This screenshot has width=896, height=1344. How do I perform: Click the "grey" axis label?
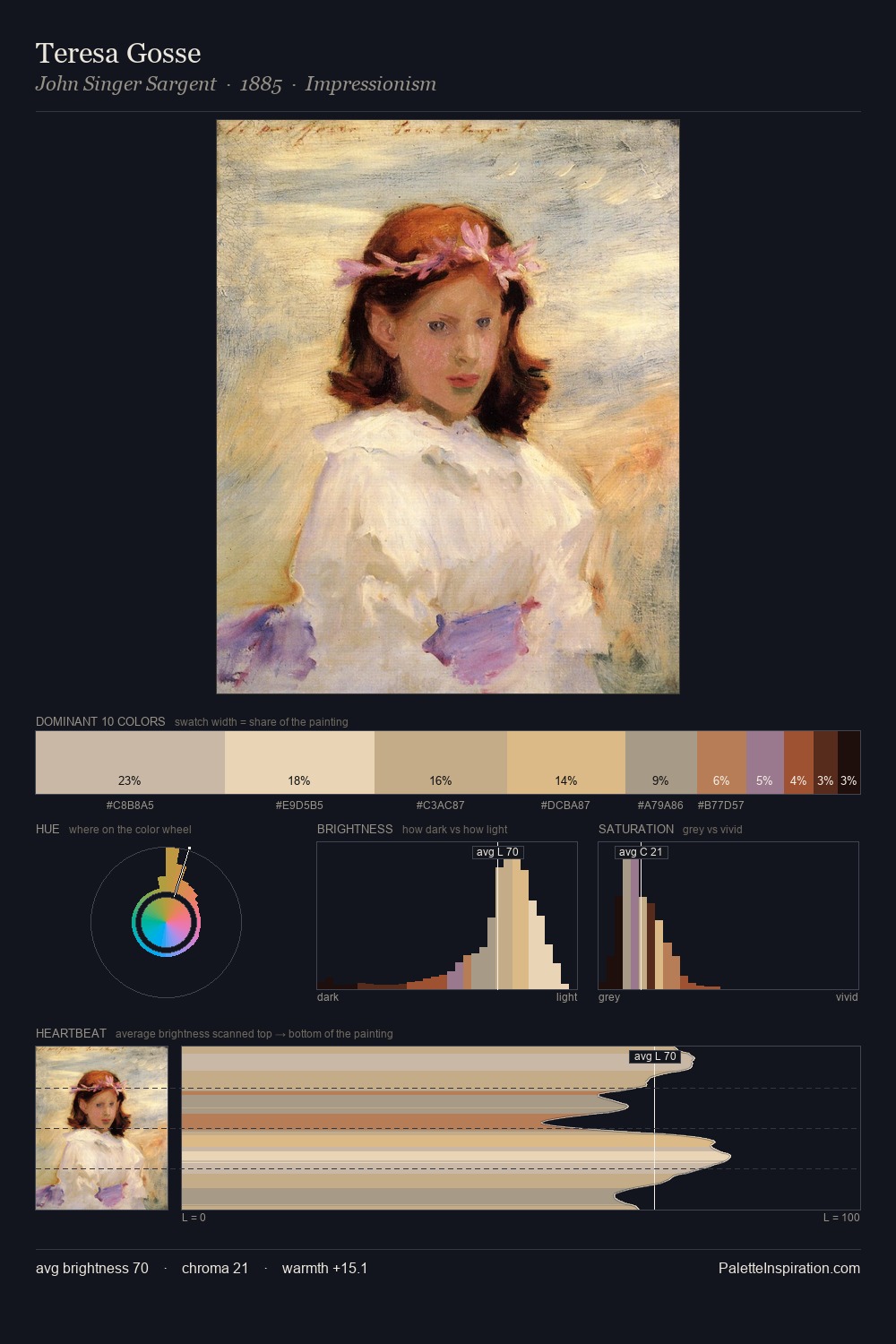pyautogui.click(x=609, y=997)
